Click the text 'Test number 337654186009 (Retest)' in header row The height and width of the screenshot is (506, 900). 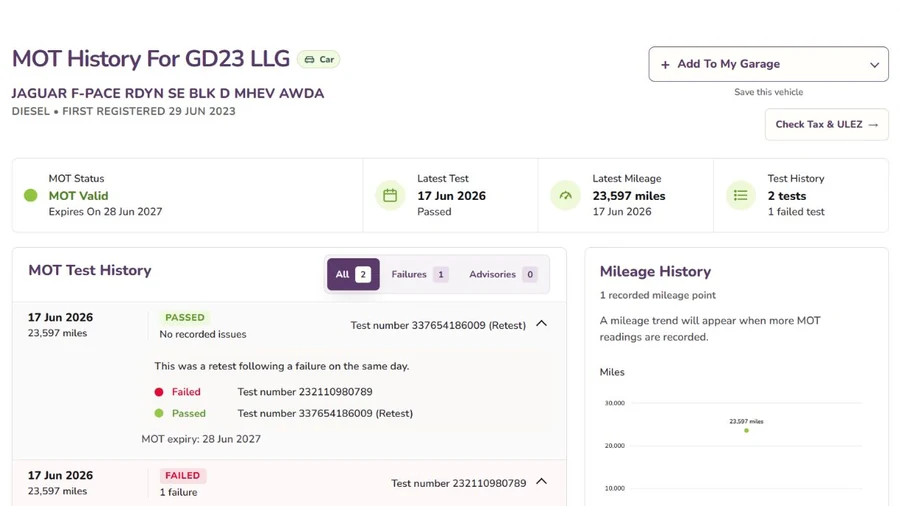(438, 325)
